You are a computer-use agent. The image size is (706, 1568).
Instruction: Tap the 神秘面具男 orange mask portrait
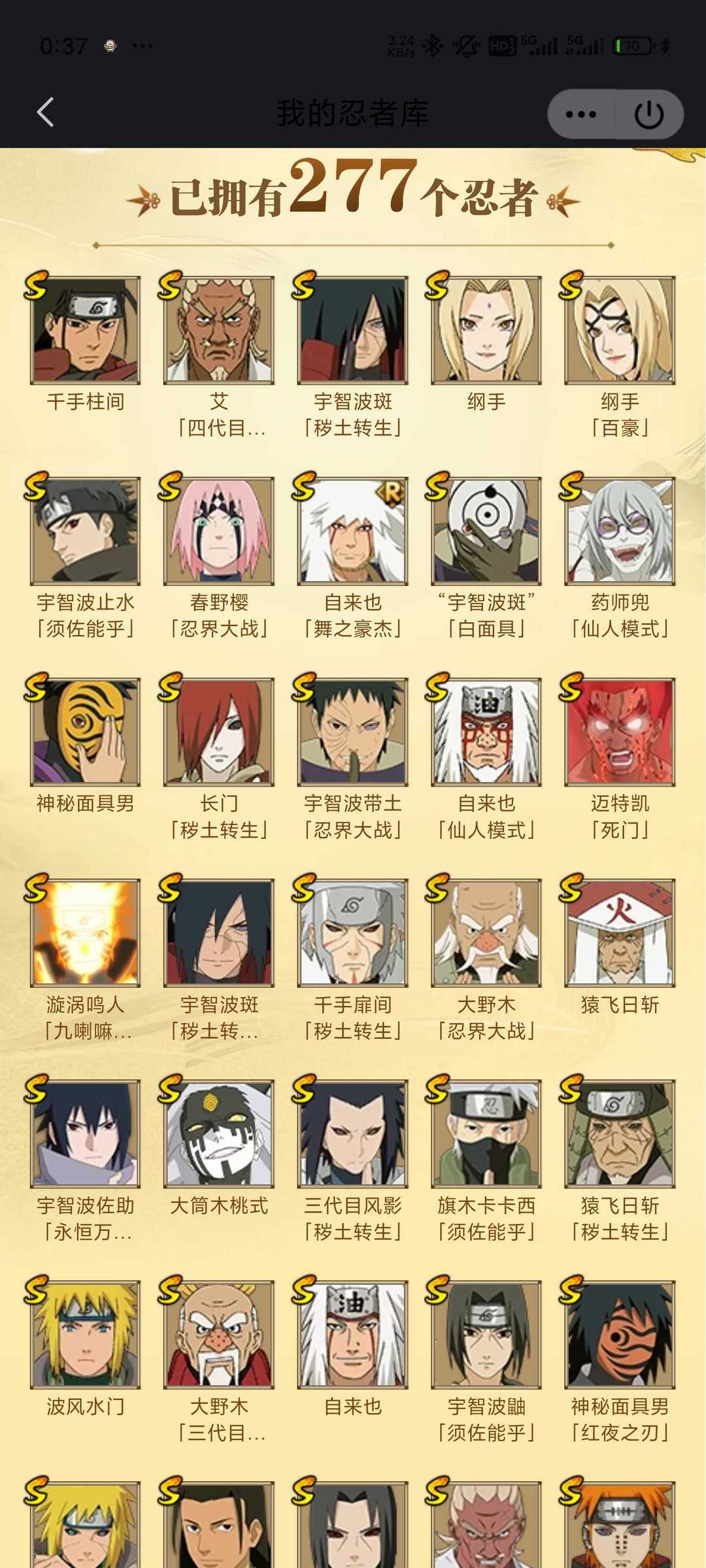click(86, 732)
